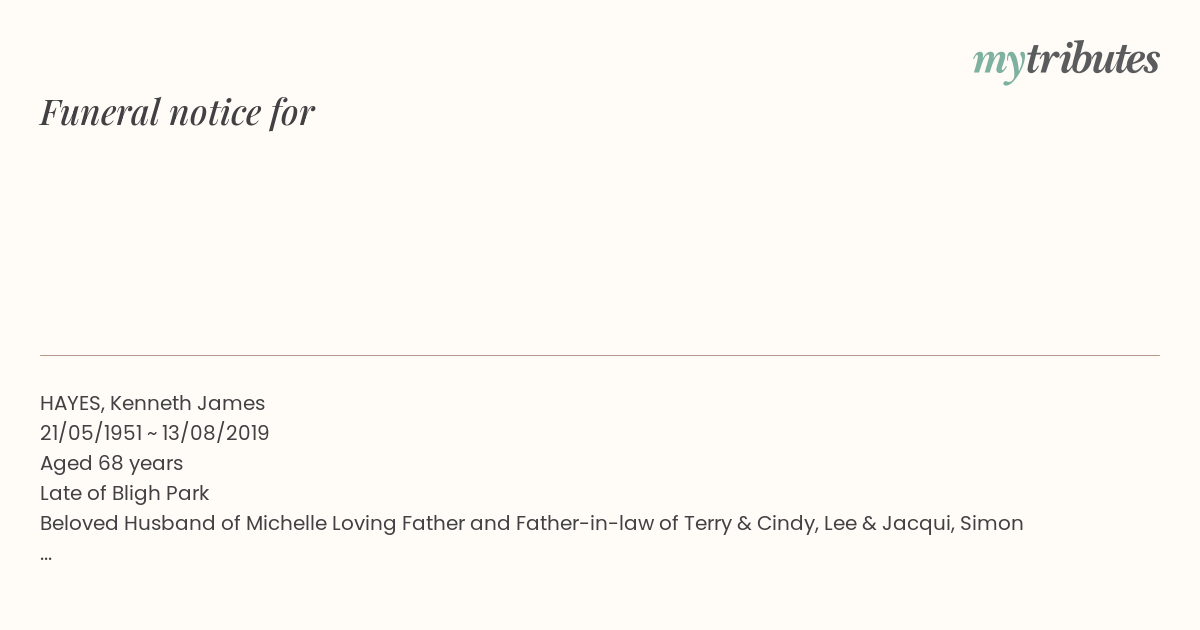Click the name "Michelle"
This screenshot has width=1200, height=630.
point(285,523)
